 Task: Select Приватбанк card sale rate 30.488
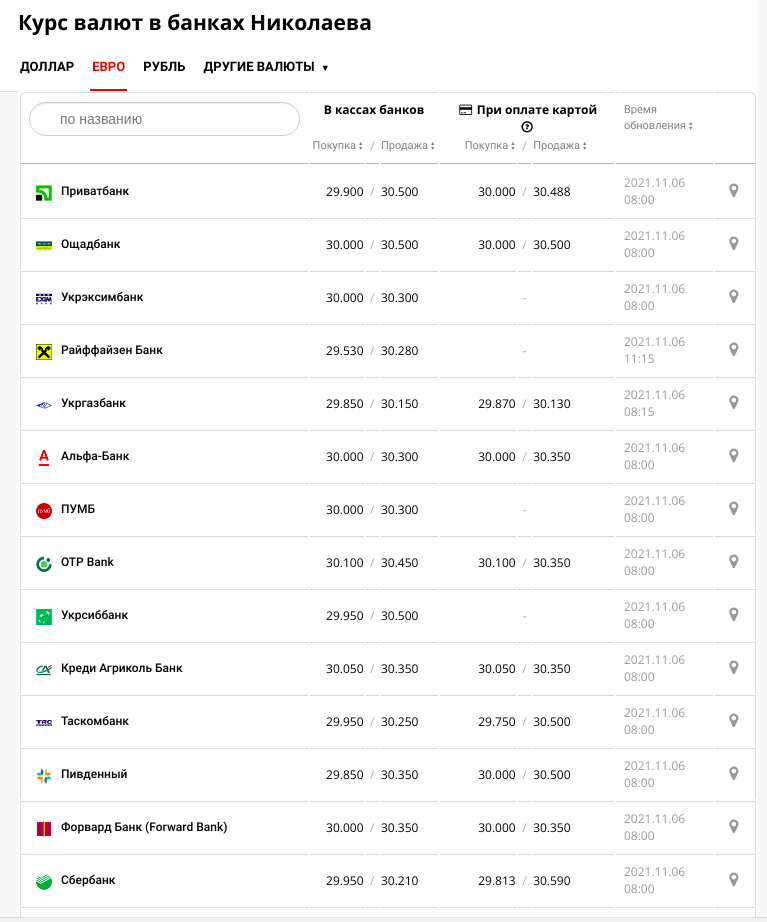[552, 192]
